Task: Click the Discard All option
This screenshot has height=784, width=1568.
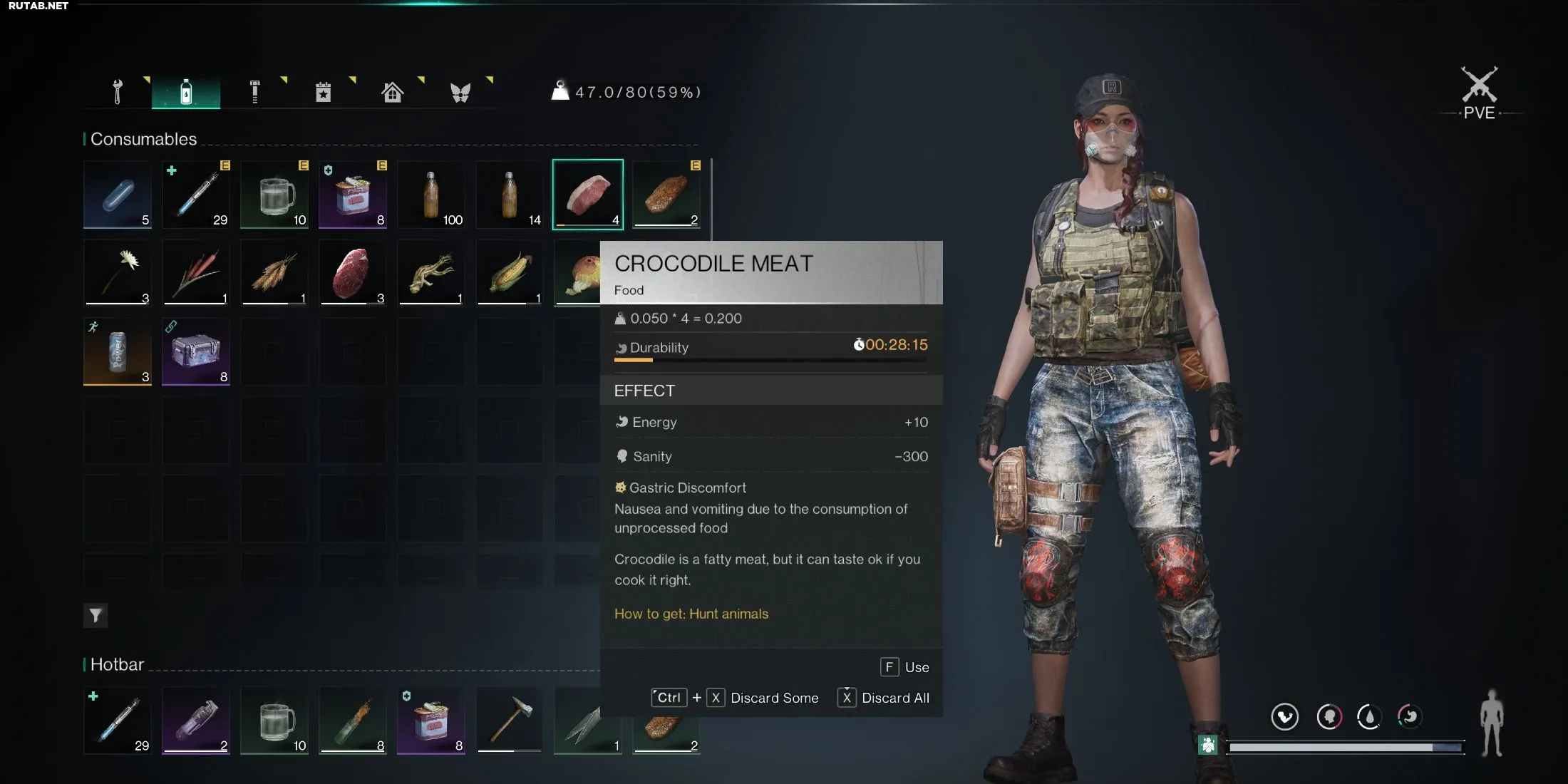Action: 884,698
